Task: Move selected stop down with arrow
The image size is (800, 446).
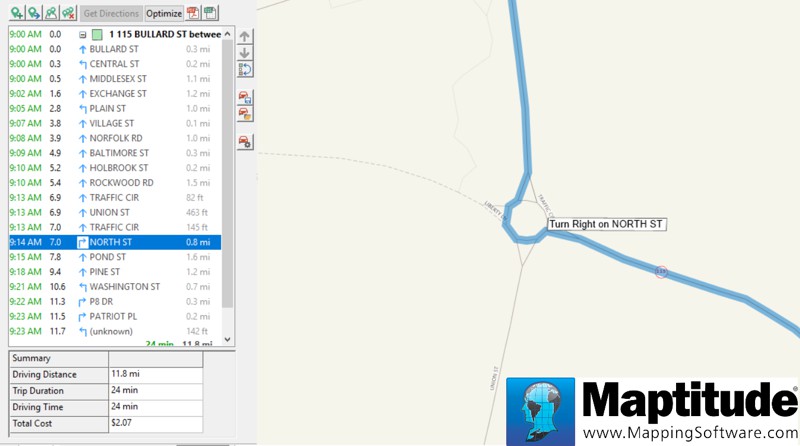Action: pos(245,52)
